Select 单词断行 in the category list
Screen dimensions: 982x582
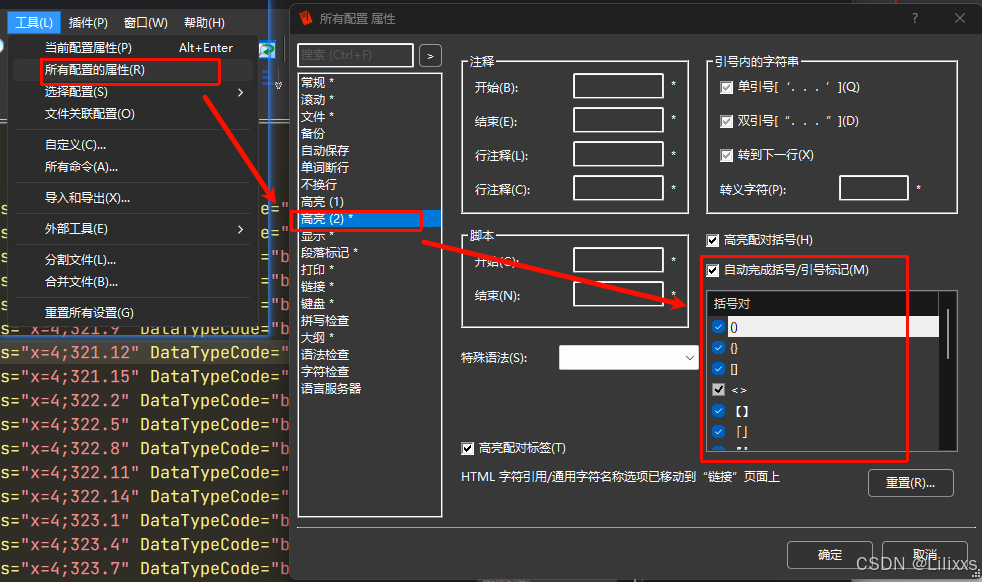pyautogui.click(x=370, y=167)
